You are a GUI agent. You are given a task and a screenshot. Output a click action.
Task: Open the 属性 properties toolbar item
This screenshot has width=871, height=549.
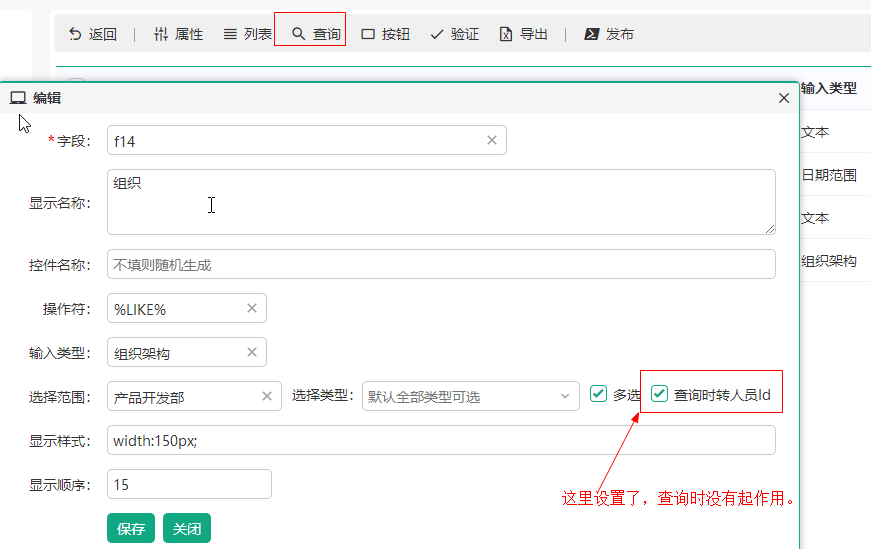coord(178,34)
